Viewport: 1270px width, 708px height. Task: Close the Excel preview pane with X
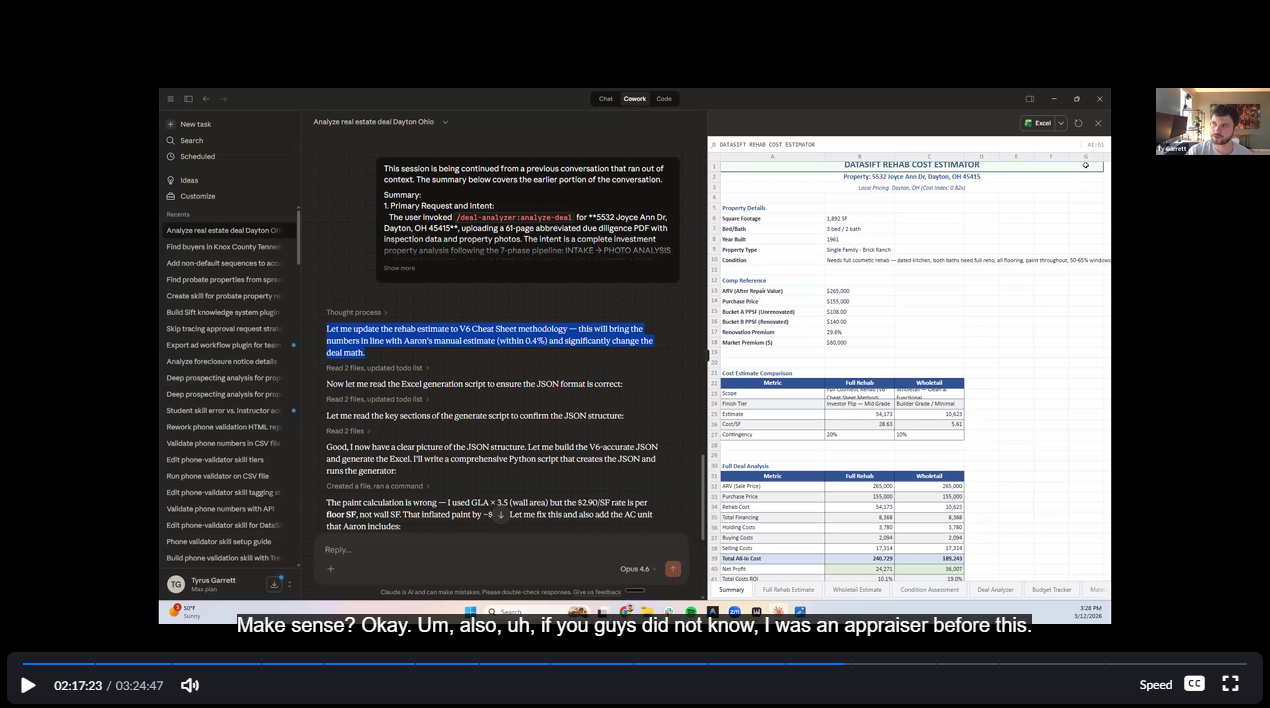point(1098,123)
